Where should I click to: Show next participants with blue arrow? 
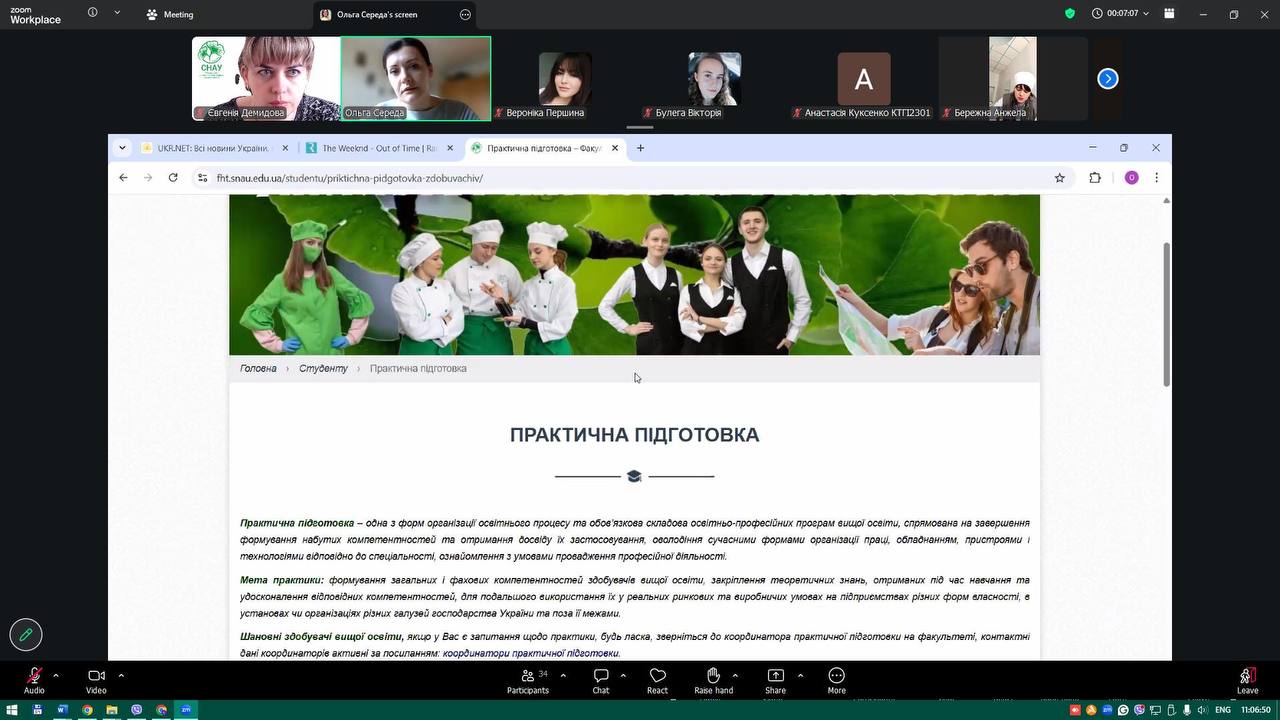(1107, 79)
